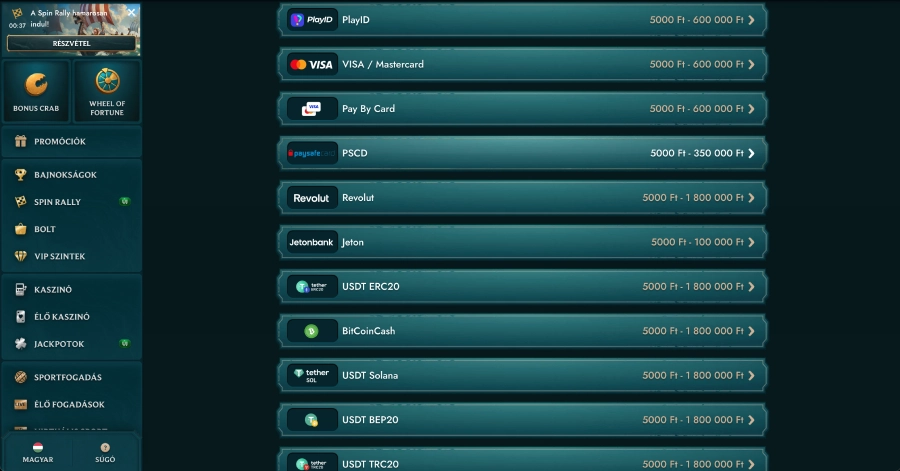The image size is (900, 471).
Task: Click the Pay By Card logo
Action: click(312, 108)
